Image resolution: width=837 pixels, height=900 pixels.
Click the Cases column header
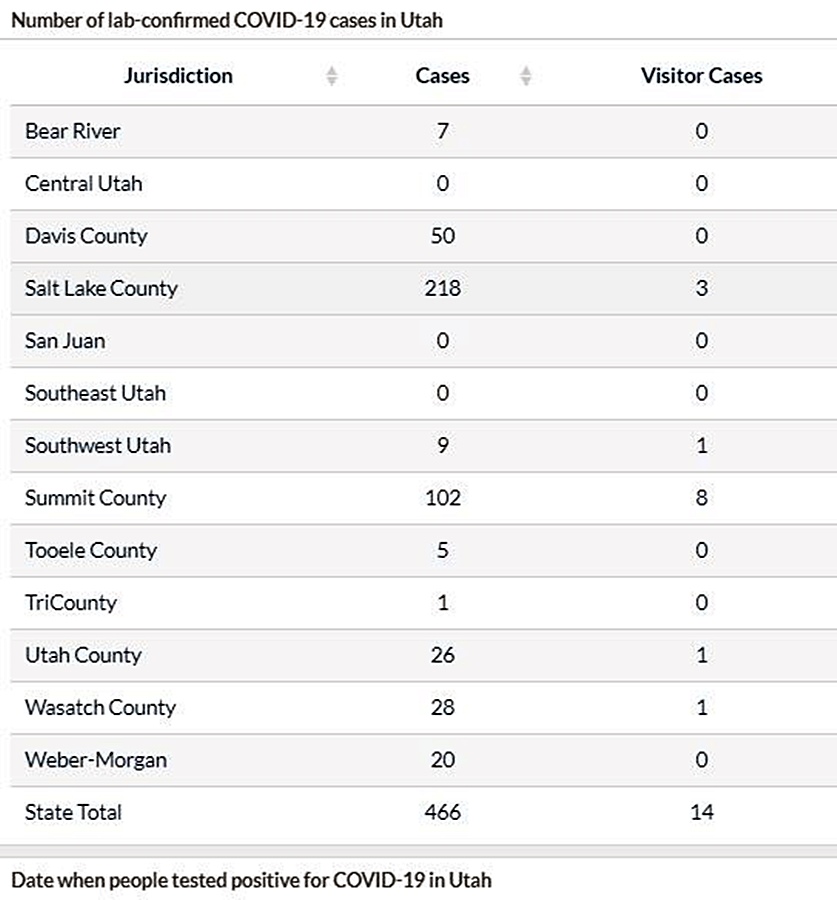(x=442, y=76)
